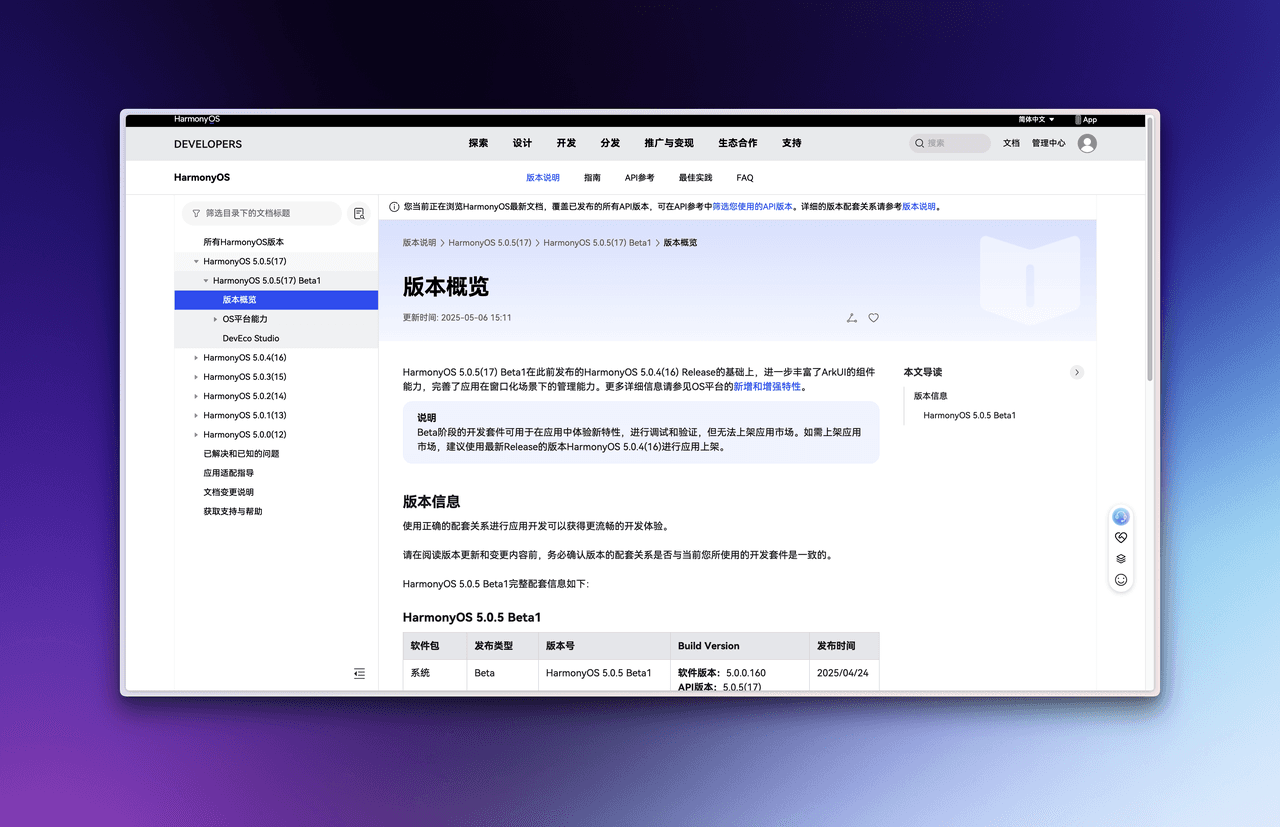Click the App phone icon in top bar
The height and width of the screenshot is (827, 1280).
pyautogui.click(x=1078, y=120)
